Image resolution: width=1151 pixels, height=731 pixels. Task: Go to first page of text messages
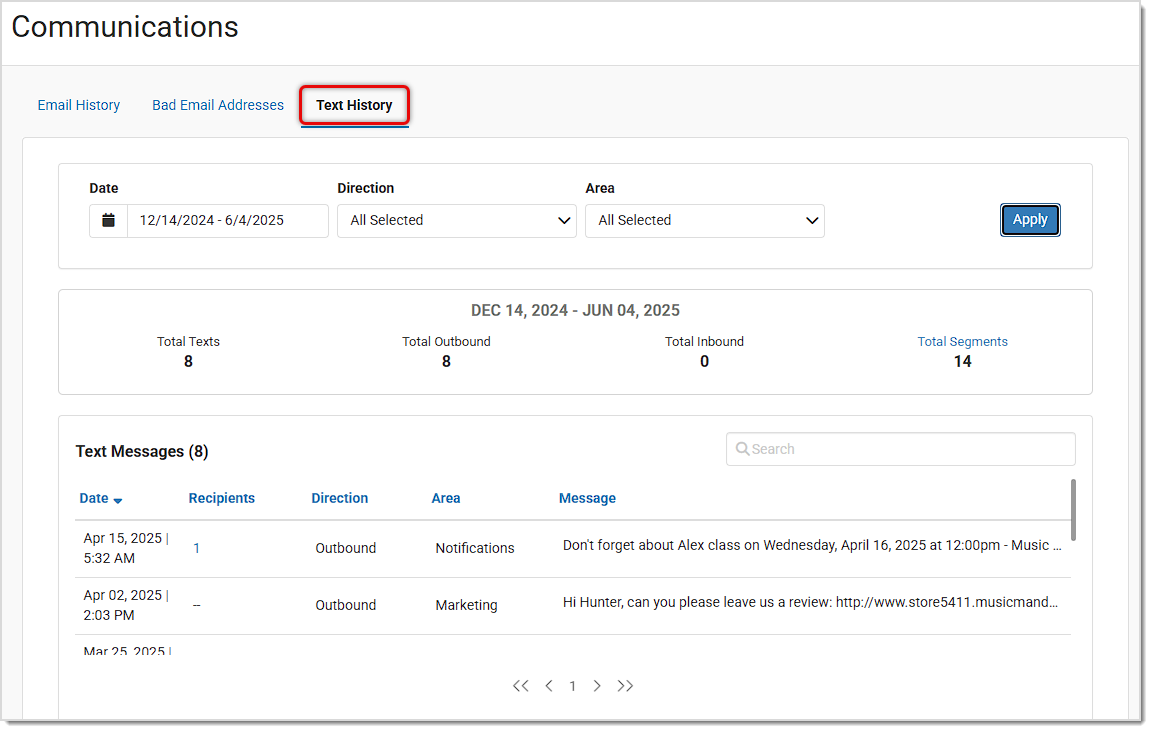pyautogui.click(x=520, y=686)
